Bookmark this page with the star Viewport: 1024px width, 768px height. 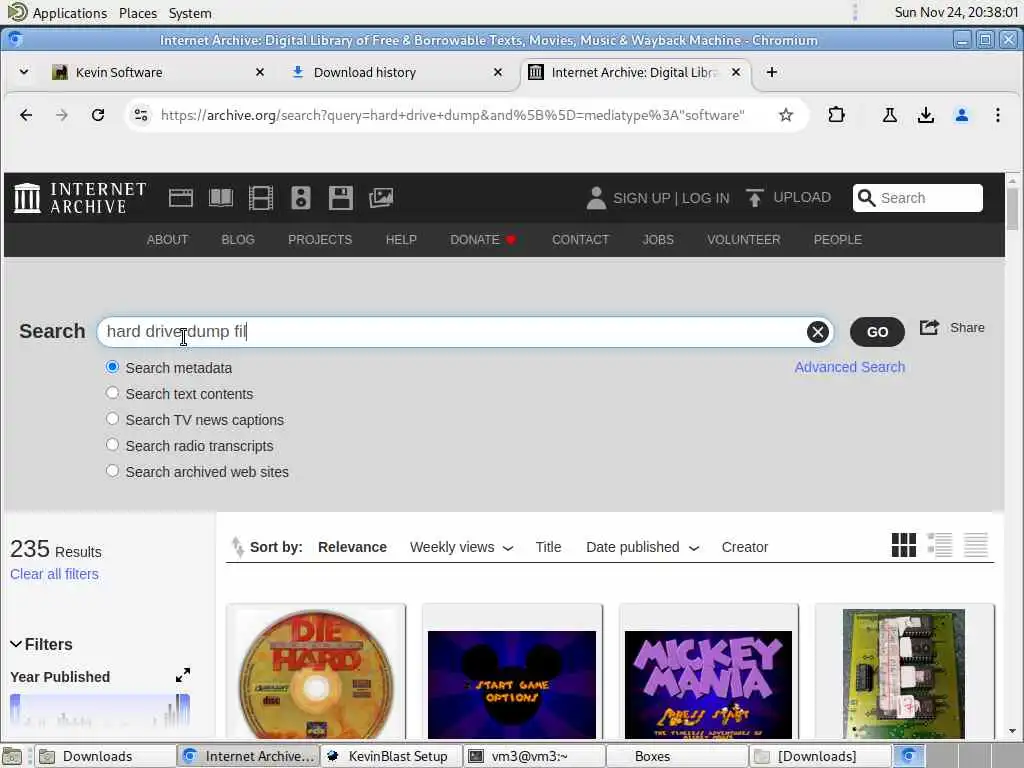pyautogui.click(x=786, y=116)
